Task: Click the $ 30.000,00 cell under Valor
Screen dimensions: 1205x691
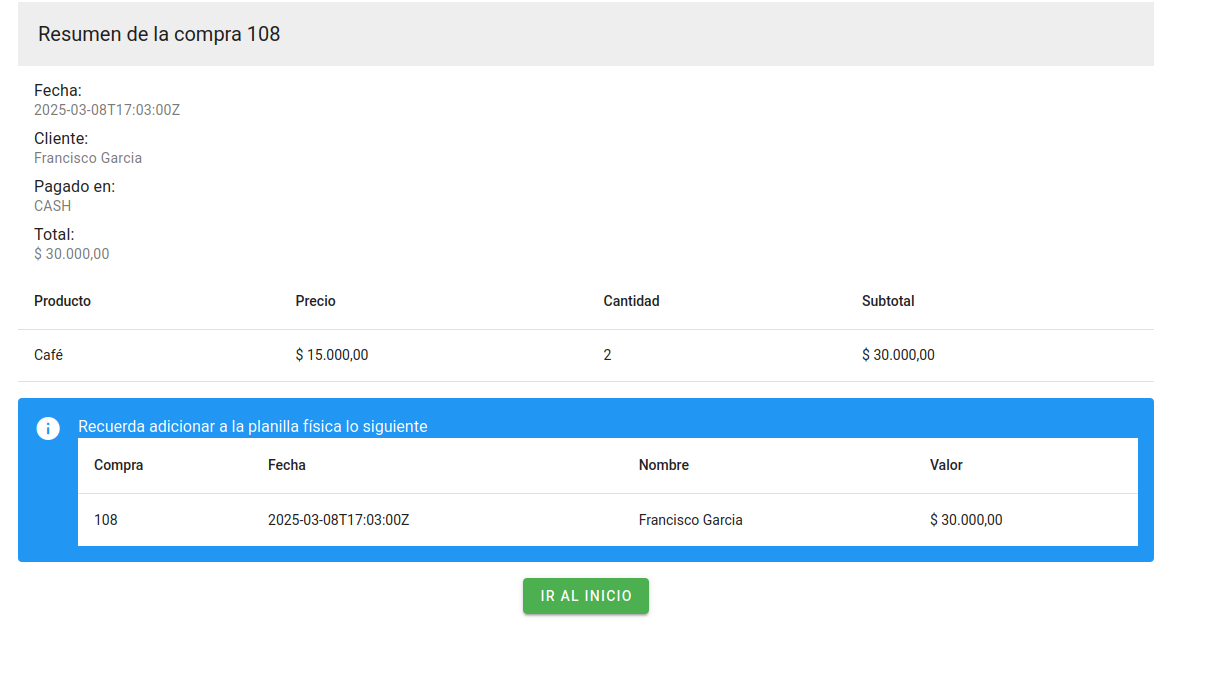Action: click(x=965, y=520)
